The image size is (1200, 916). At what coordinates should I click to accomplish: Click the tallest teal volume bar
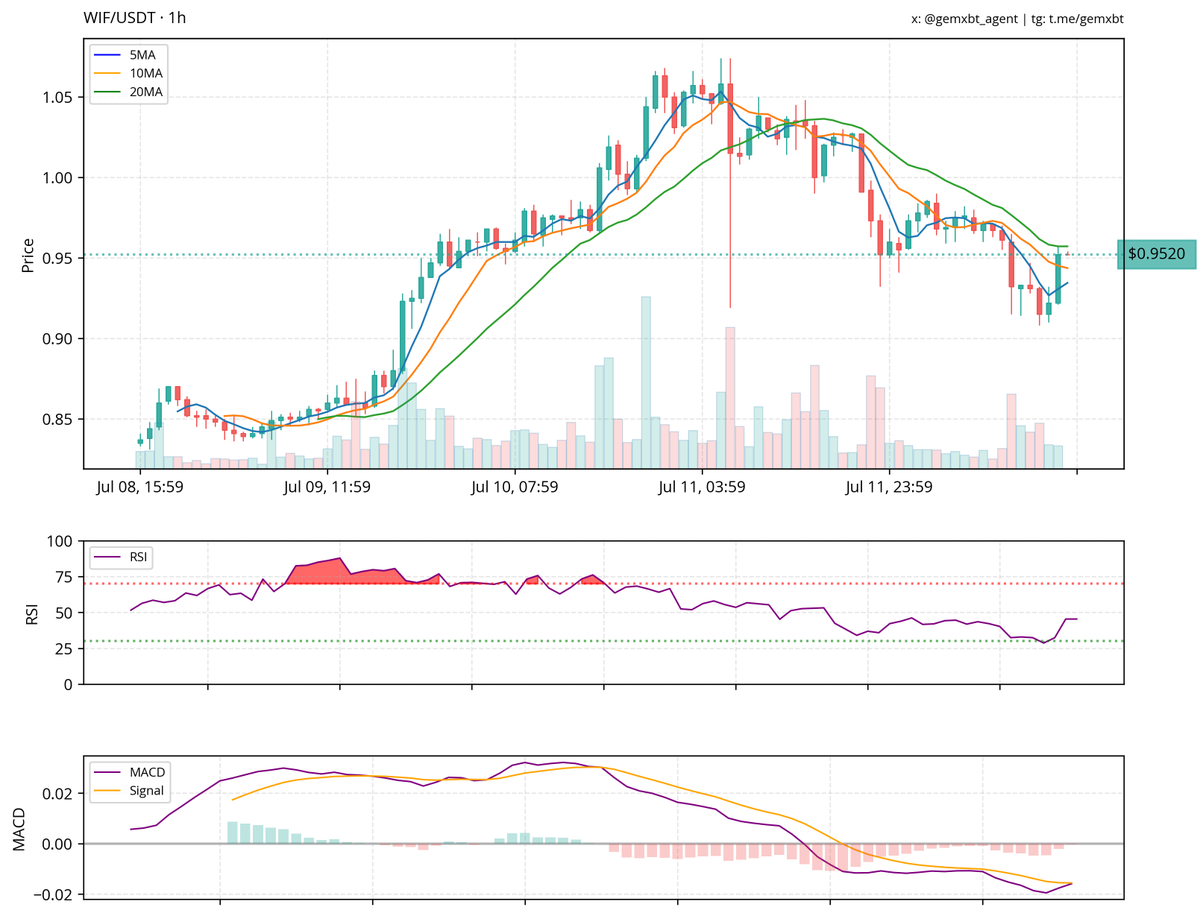click(646, 382)
